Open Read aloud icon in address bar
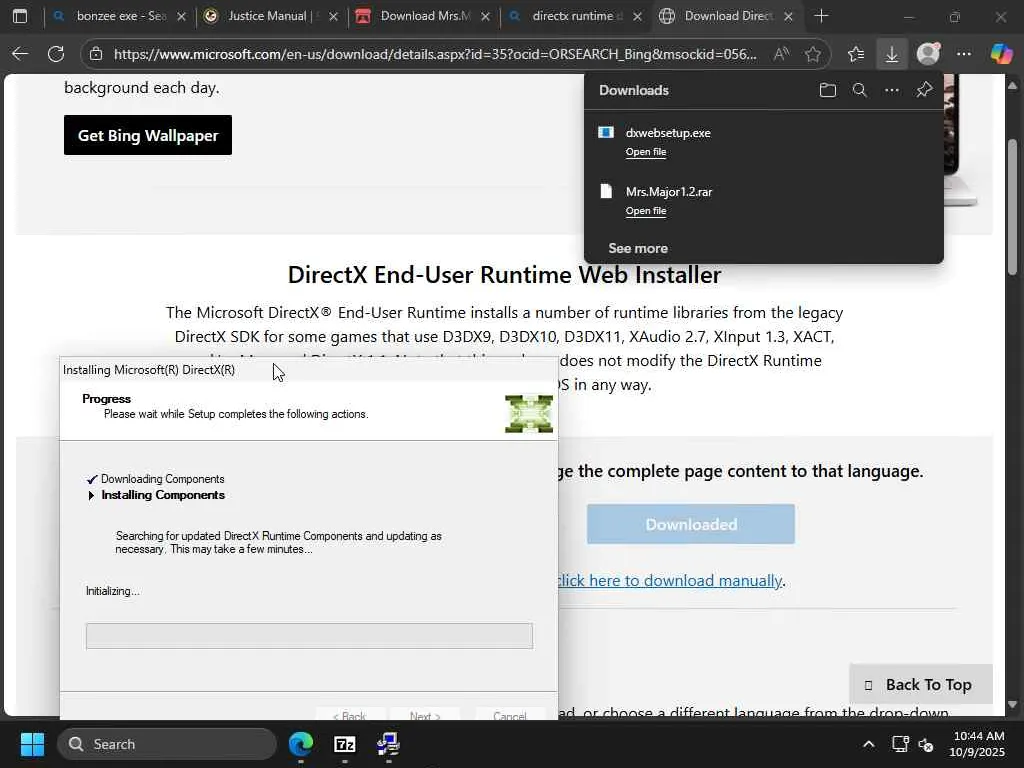1024x768 pixels. (781, 54)
